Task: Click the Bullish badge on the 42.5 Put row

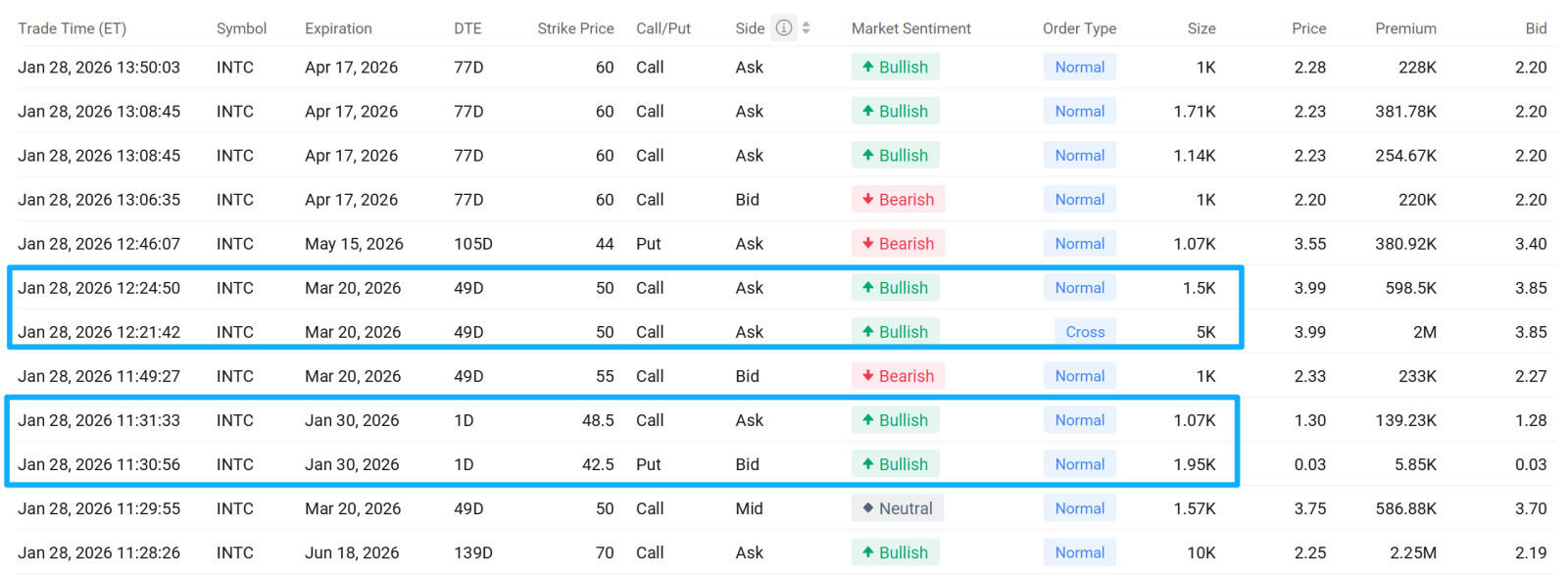Action: click(x=895, y=464)
